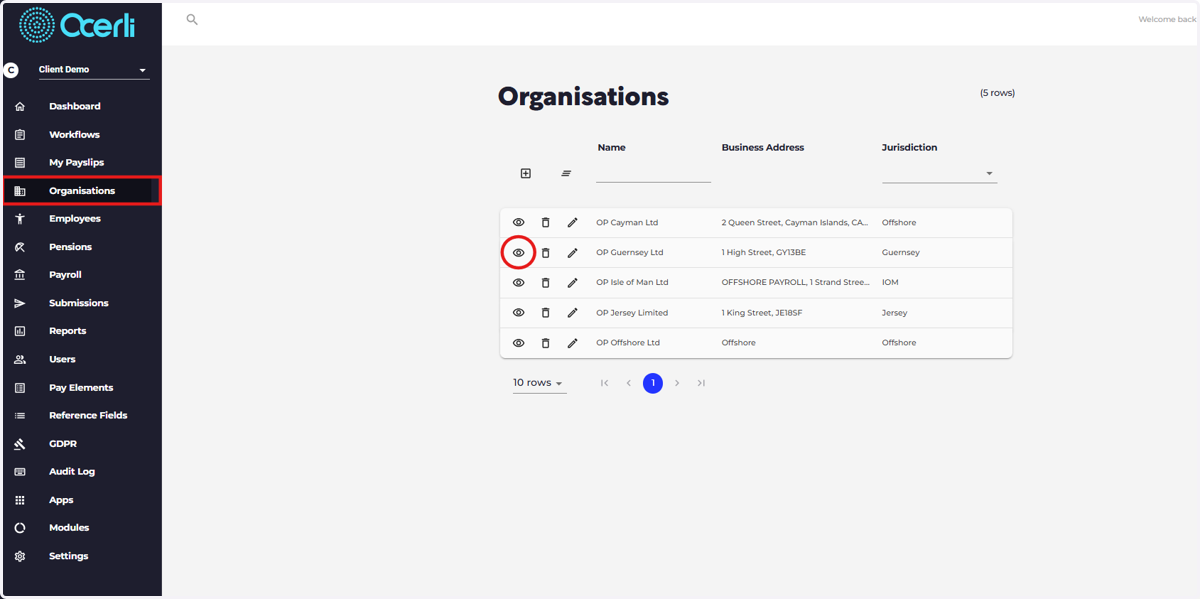This screenshot has height=599, width=1200.
Task: Delete OP Jersey Limited with trash icon
Action: coord(546,313)
